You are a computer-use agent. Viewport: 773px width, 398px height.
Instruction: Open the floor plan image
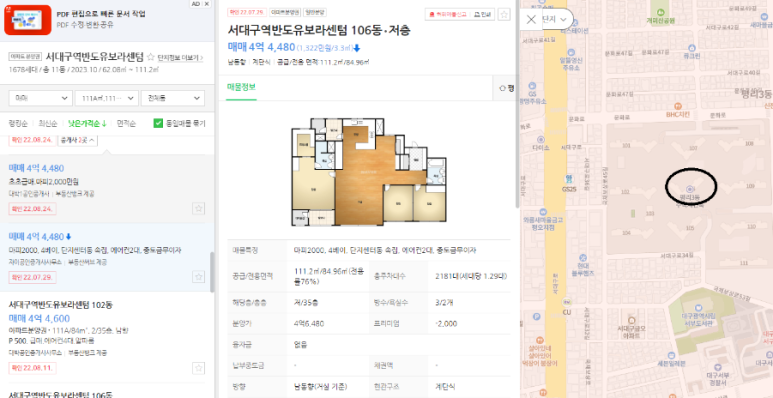click(369, 172)
